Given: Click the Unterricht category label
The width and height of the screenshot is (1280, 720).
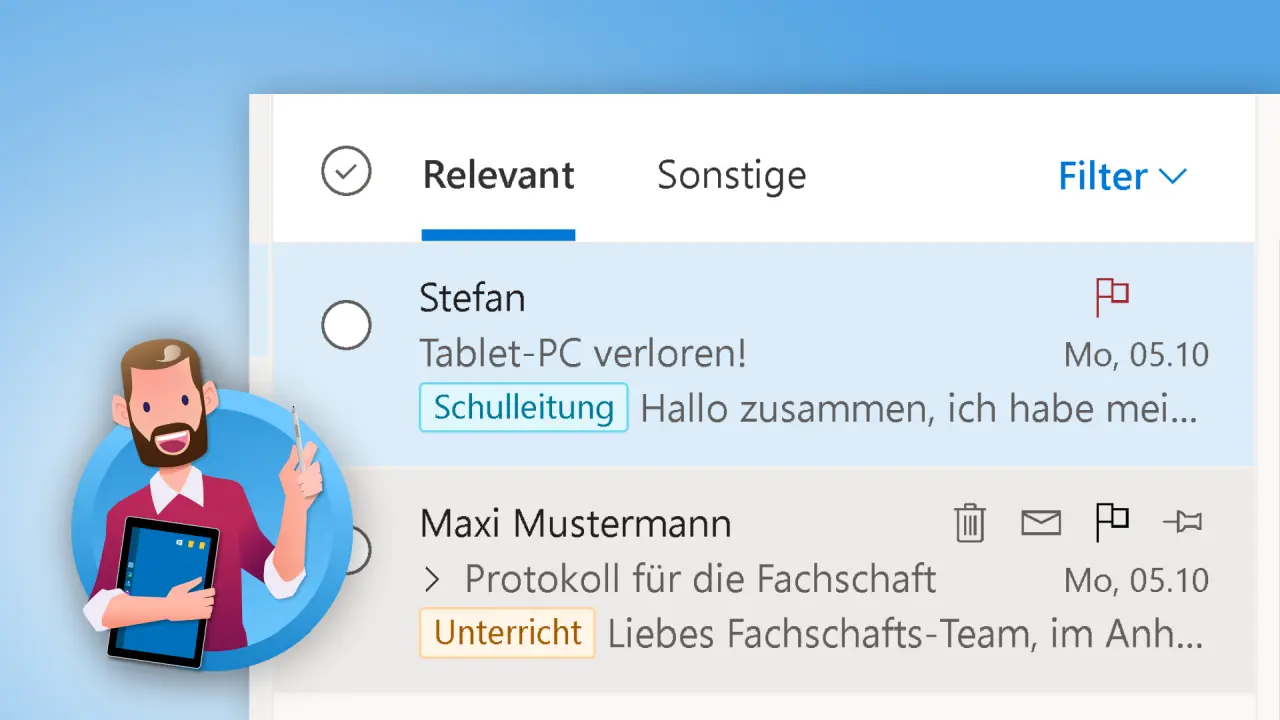Looking at the screenshot, I should coord(506,632).
